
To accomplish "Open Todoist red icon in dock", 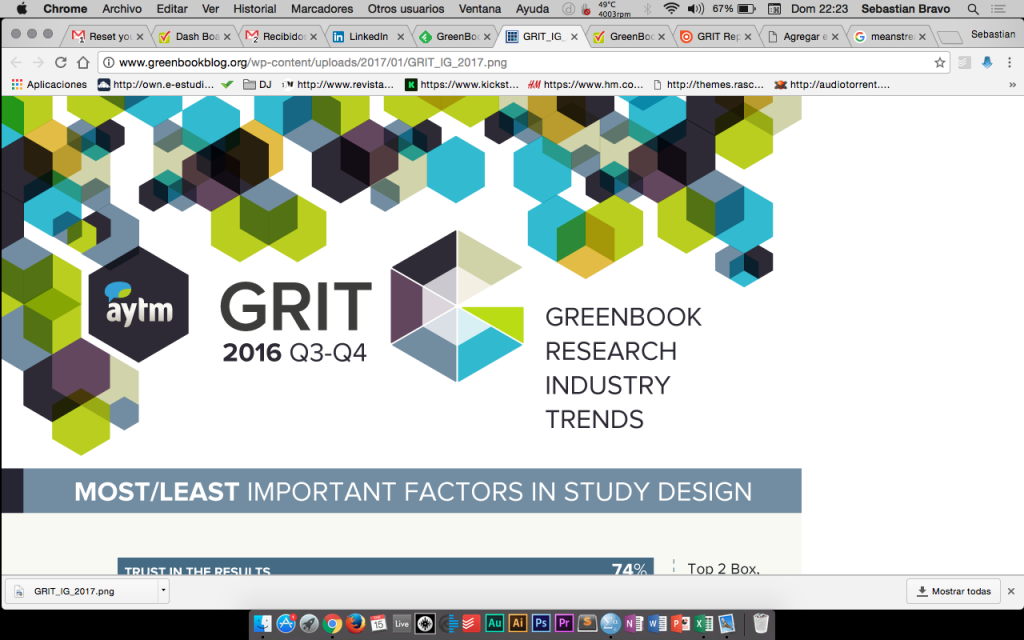I will 471,624.
